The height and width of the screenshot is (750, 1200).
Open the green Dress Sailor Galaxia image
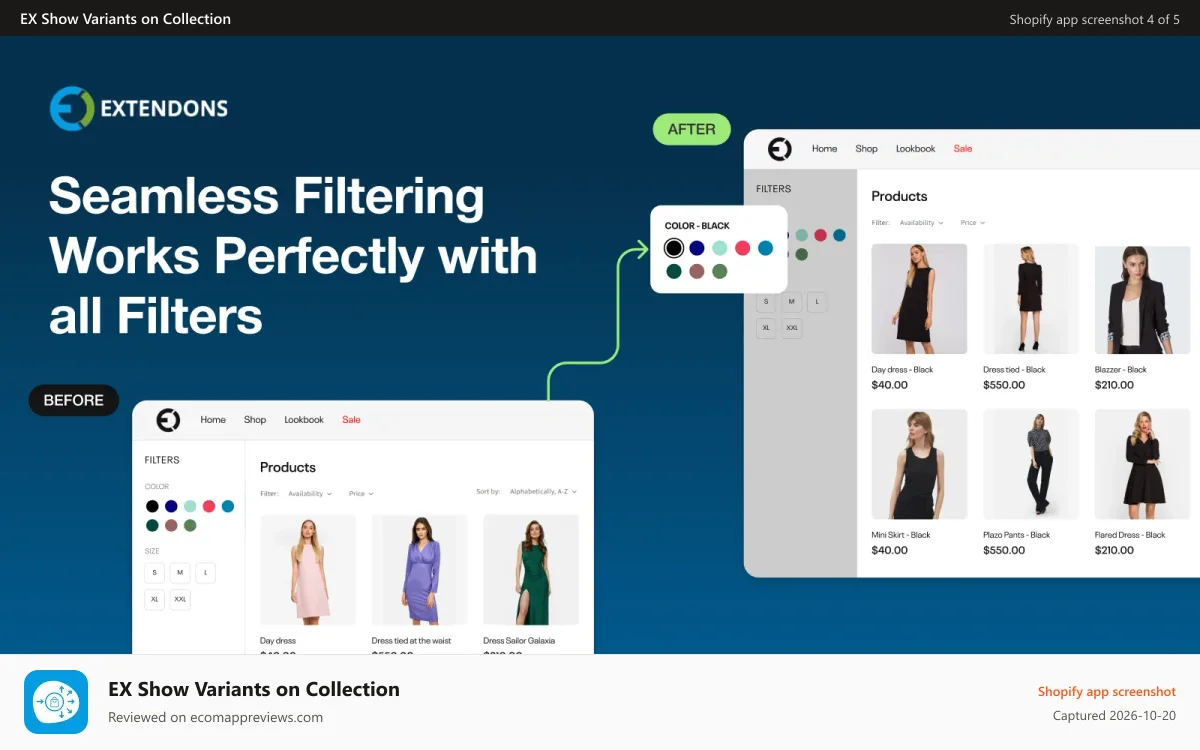coord(531,570)
